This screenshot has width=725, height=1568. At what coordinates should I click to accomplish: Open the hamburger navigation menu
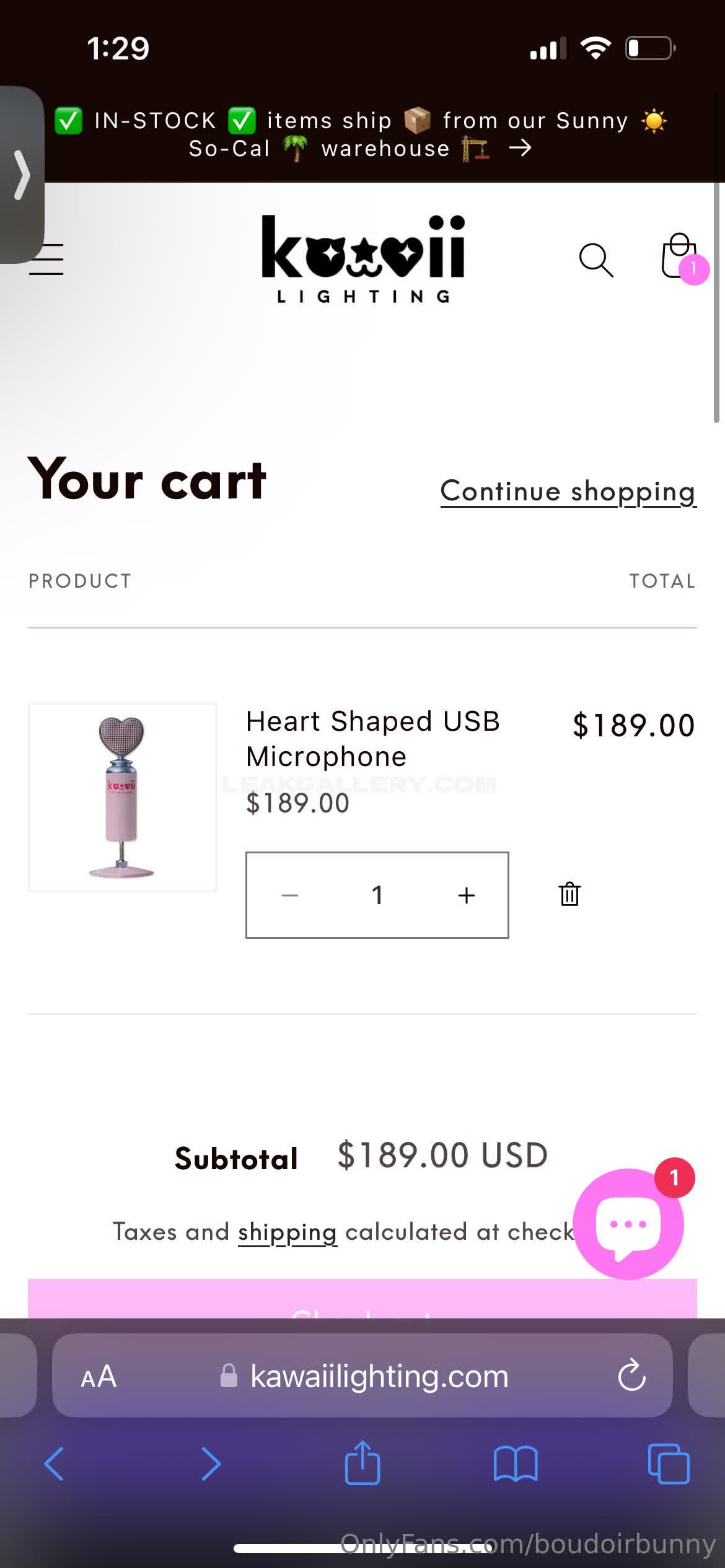point(47,259)
